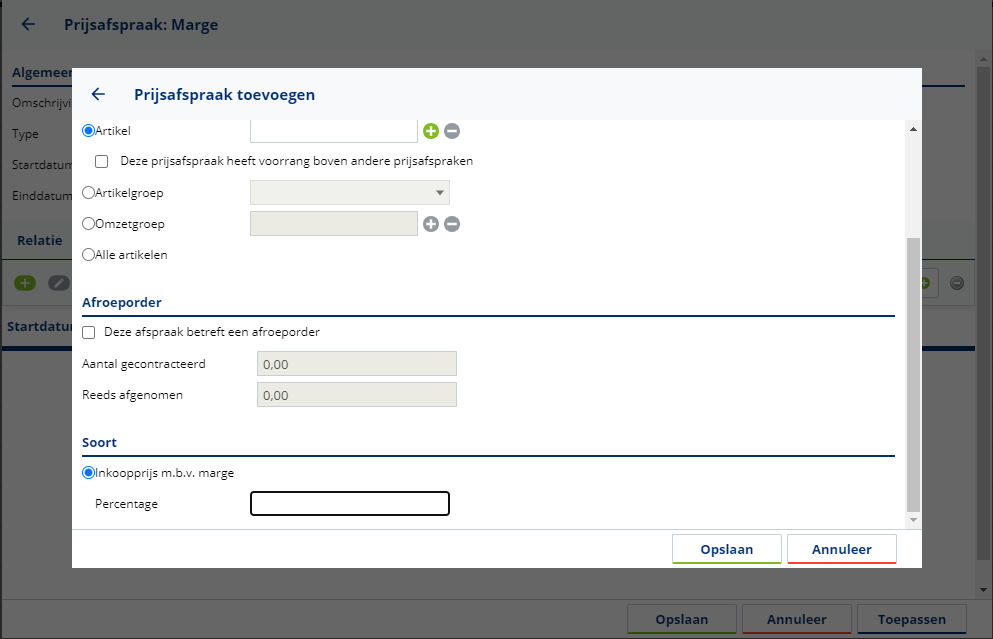Image resolution: width=993 pixels, height=639 pixels.
Task: Click into the Percentage input field
Action: 349,504
